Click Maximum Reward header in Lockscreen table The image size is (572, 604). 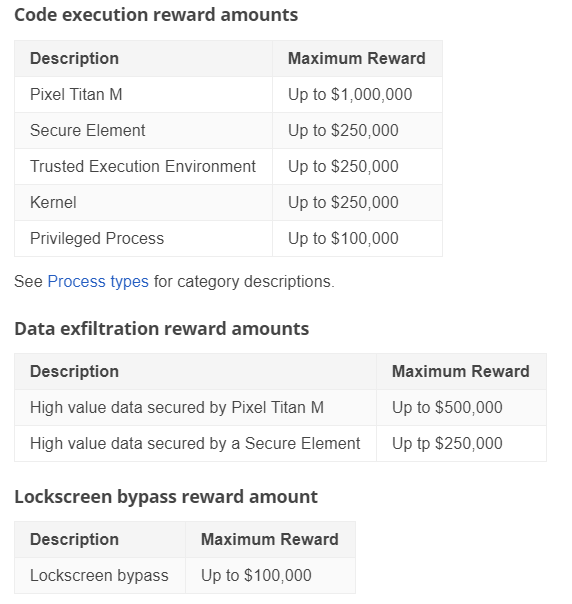coord(270,540)
